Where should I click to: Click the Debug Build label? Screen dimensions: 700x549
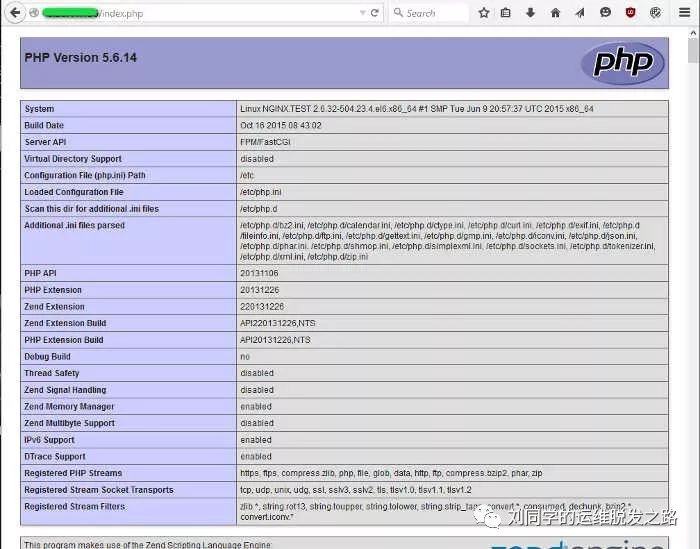click(x=47, y=357)
